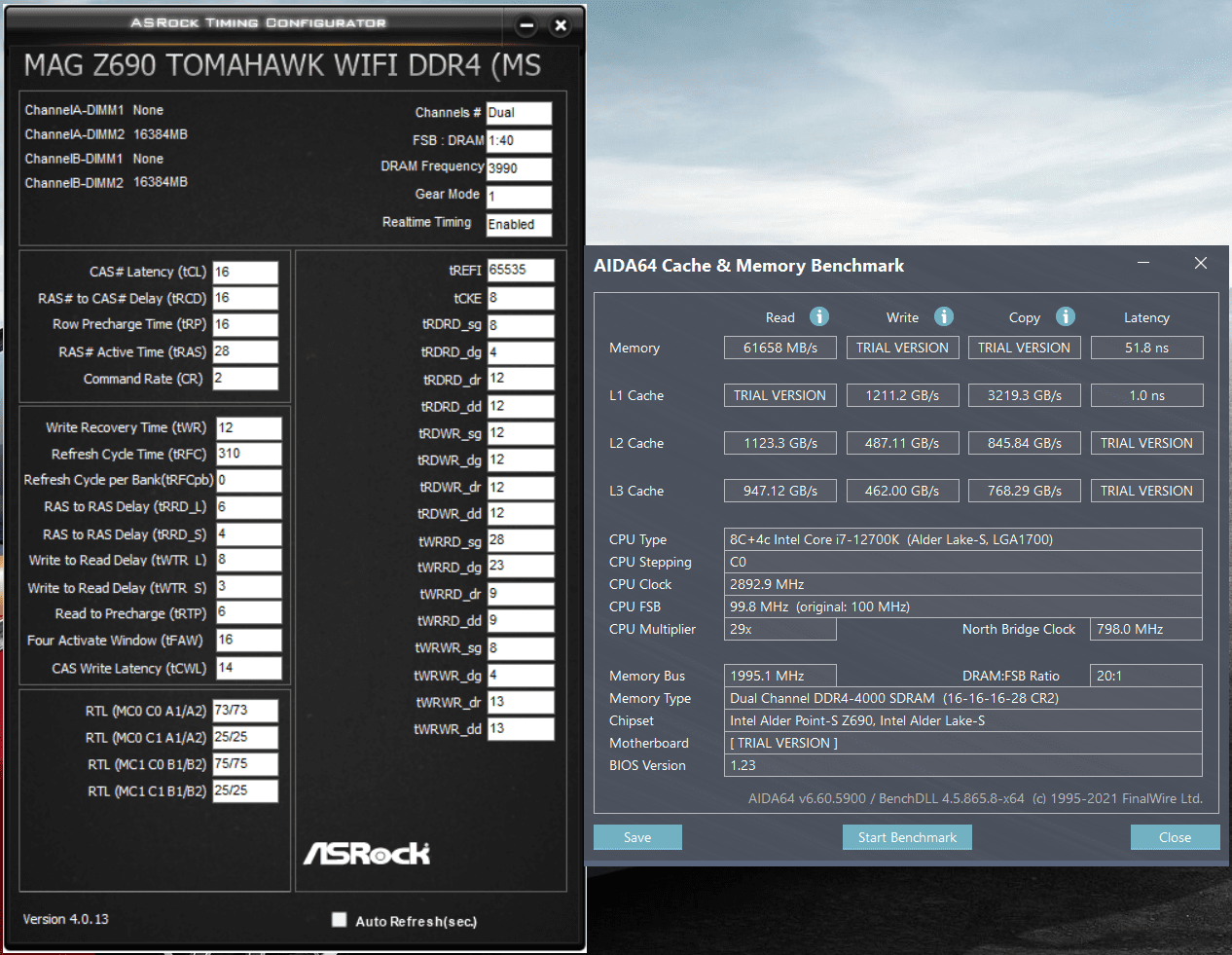Select the Realtime Timing field showing Enabled
The height and width of the screenshot is (955, 1232).
519,225
